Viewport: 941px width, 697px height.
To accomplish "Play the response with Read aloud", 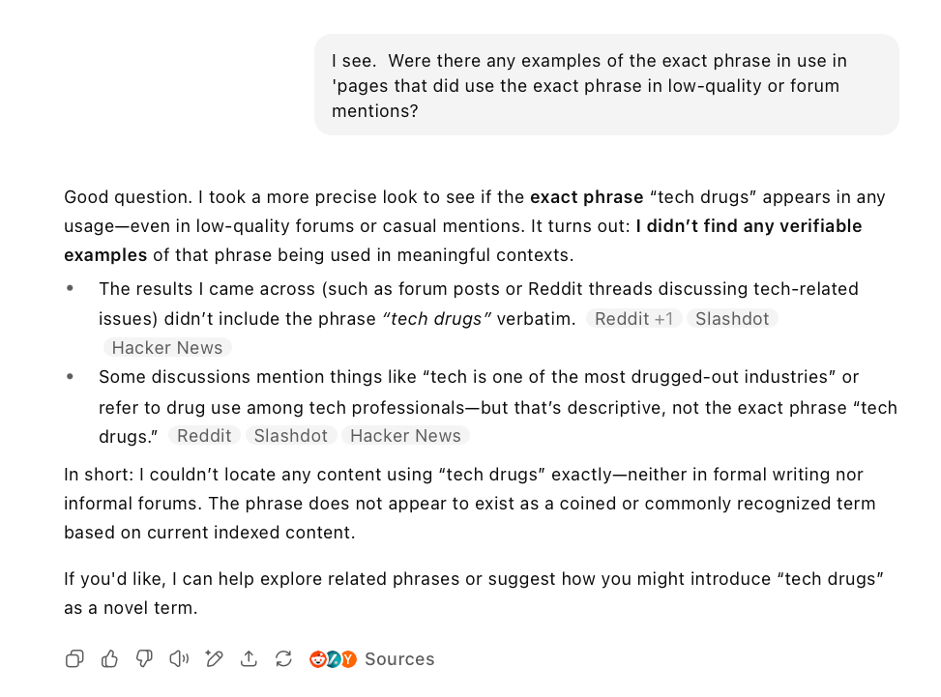I will tap(179, 659).
